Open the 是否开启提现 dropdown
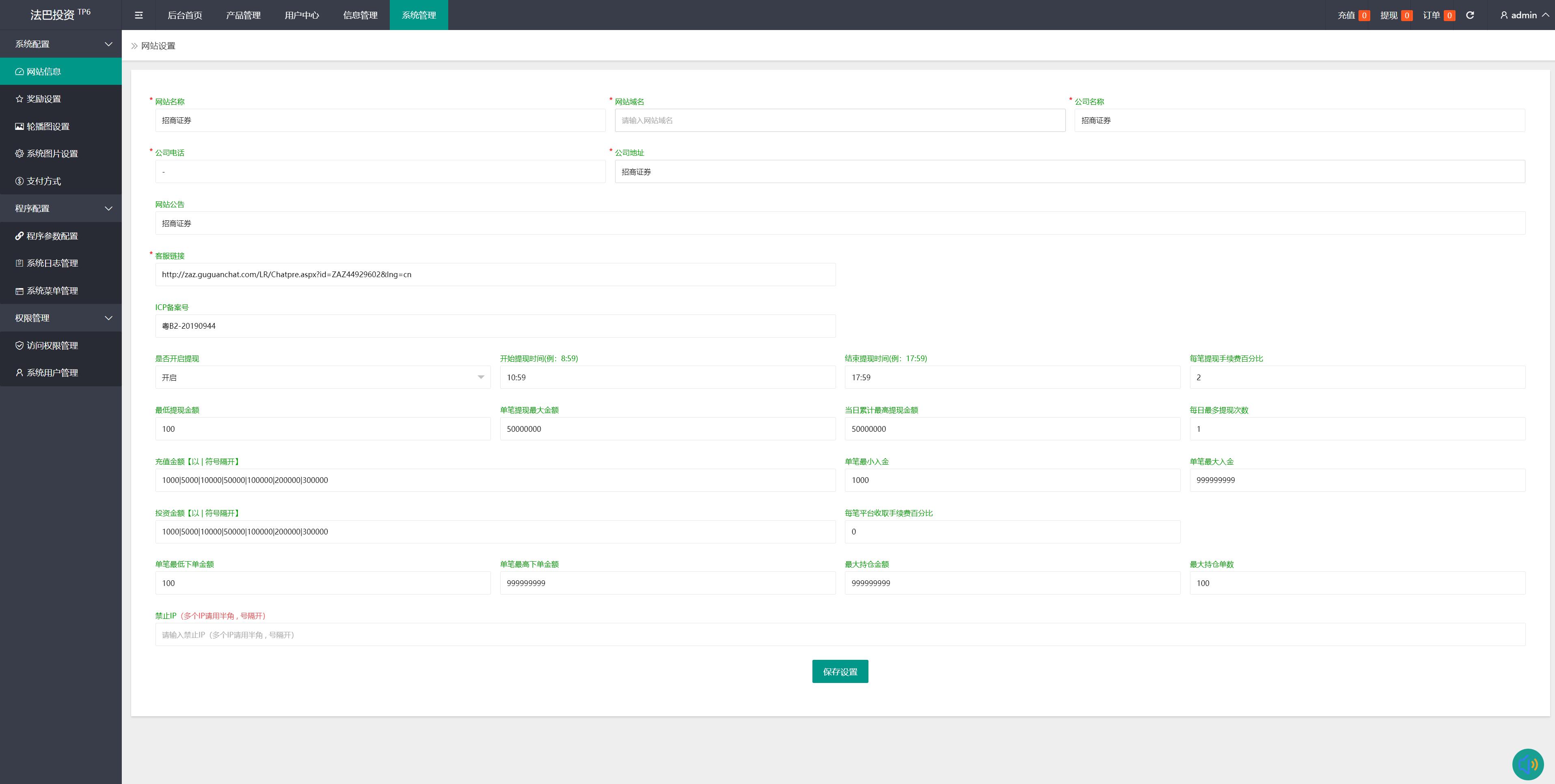Screen dimensions: 1555x784 pos(322,377)
